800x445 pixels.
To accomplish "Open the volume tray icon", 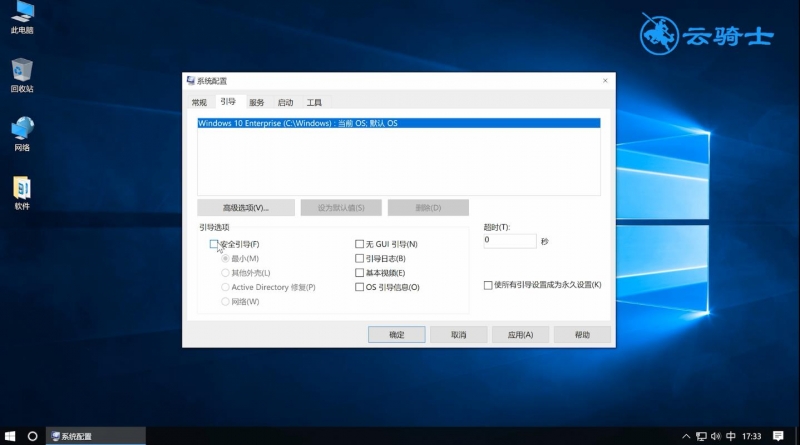I will pos(716,436).
